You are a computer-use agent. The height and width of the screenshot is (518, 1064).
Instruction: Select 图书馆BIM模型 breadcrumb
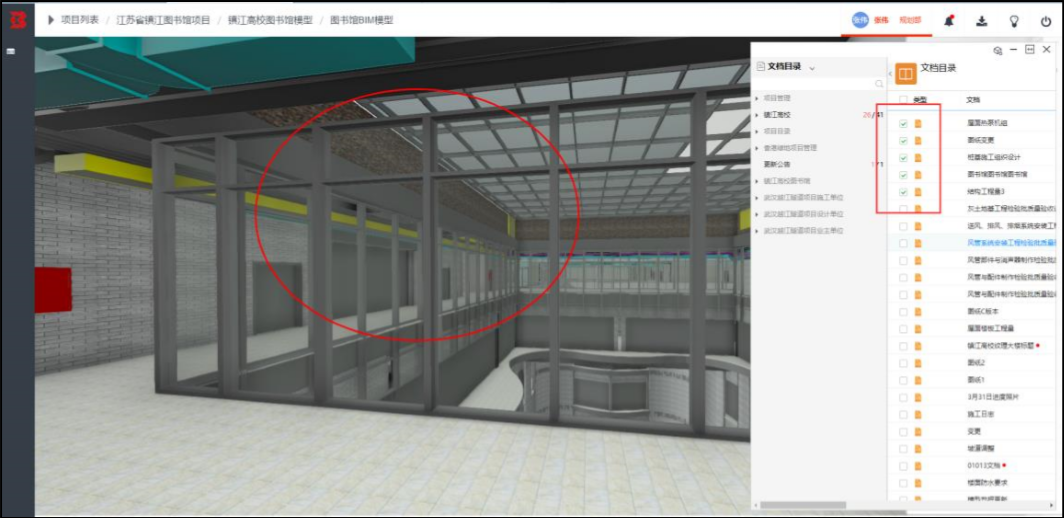coord(362,20)
